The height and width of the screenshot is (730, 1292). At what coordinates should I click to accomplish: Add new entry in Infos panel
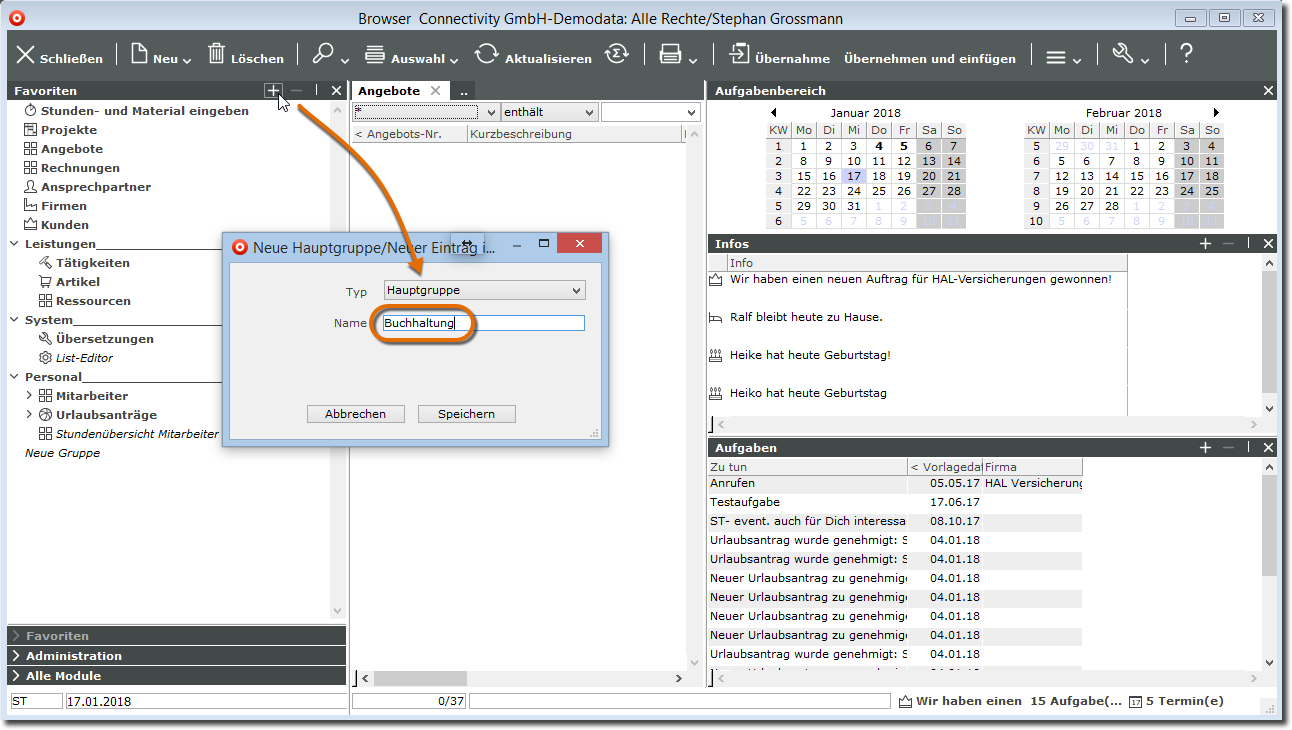click(x=1206, y=243)
